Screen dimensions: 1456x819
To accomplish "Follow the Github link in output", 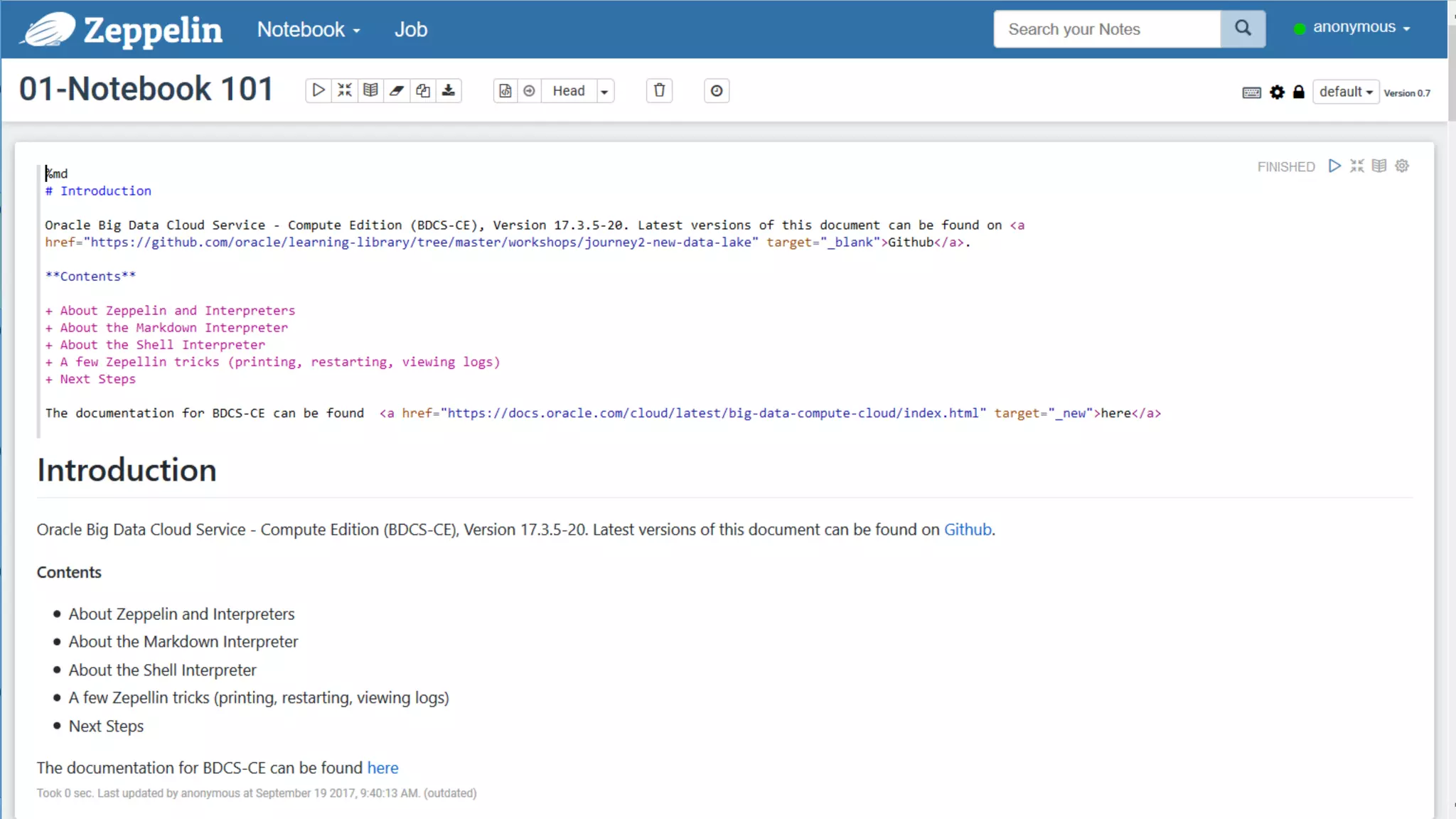I will (967, 530).
